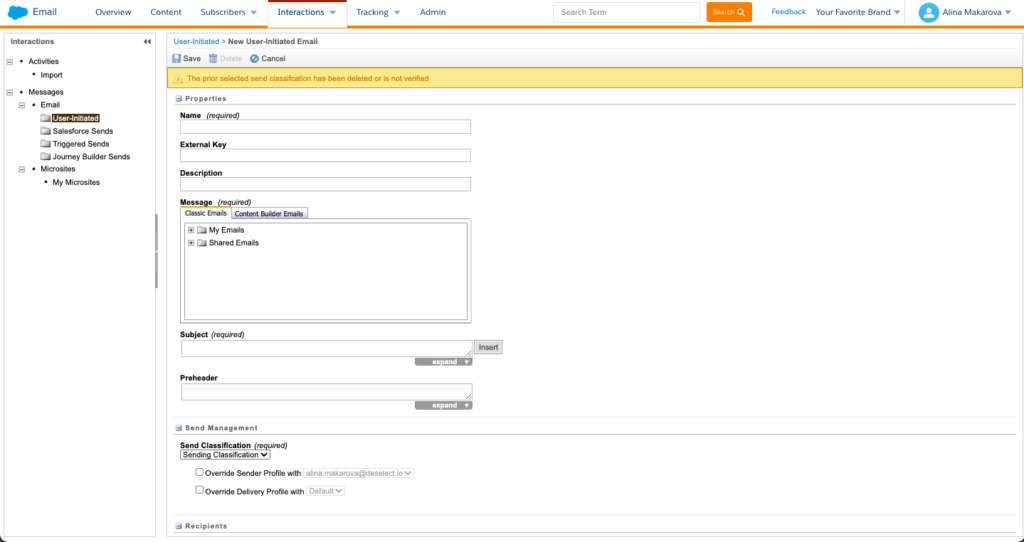Click the orange Search button

tap(729, 12)
